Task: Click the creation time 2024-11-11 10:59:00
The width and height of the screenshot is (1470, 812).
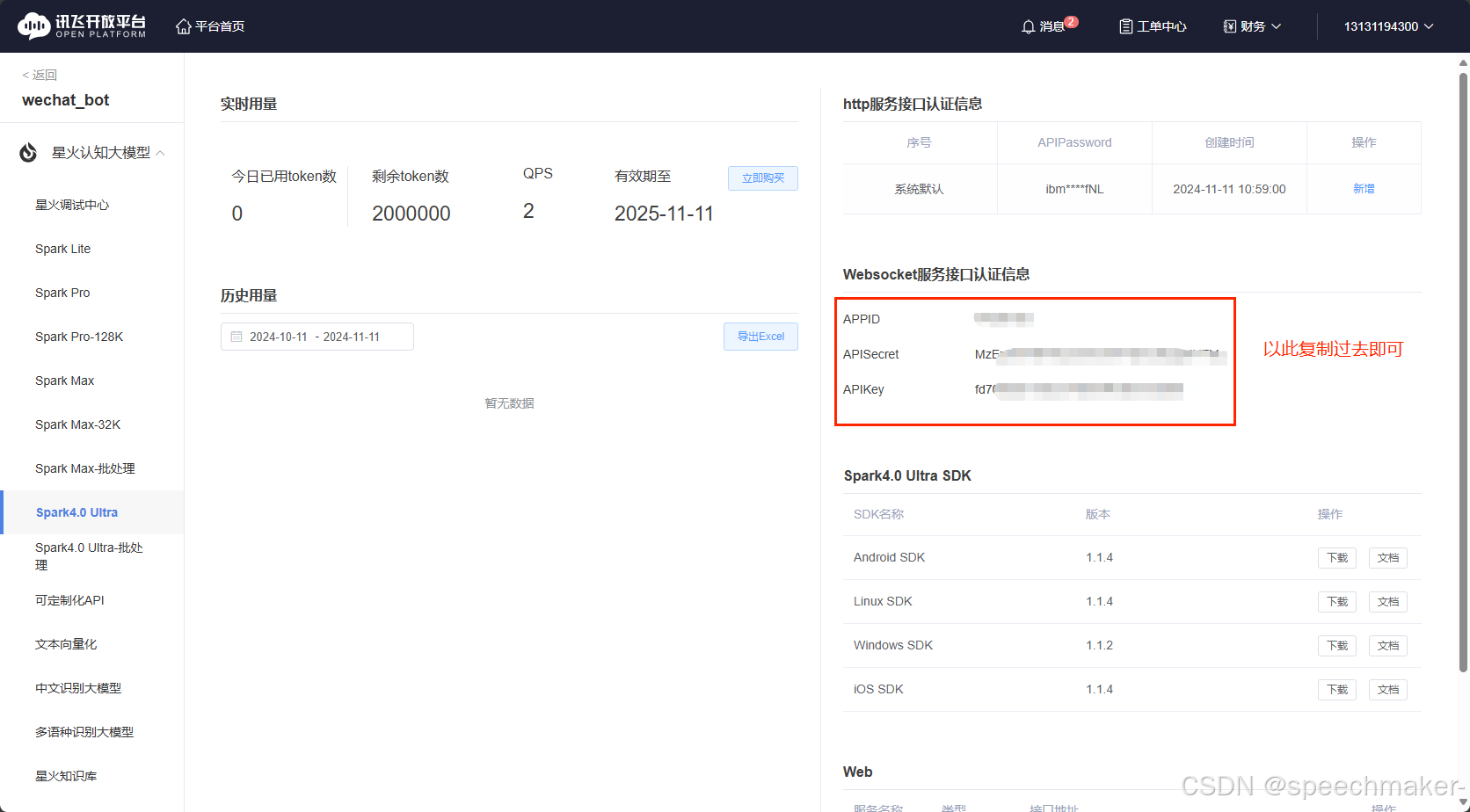Action: click(1229, 189)
